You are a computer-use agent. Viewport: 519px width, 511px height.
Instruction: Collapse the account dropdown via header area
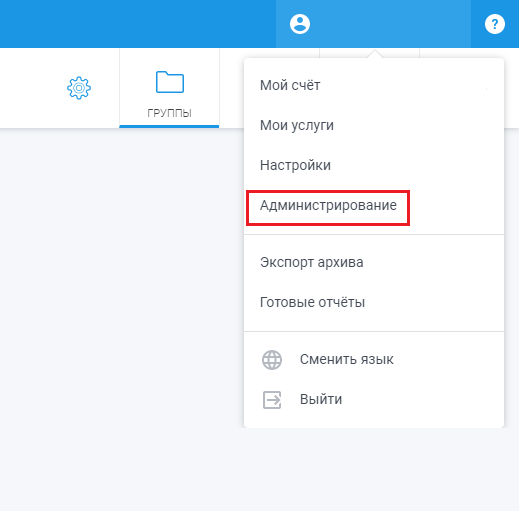[373, 24]
